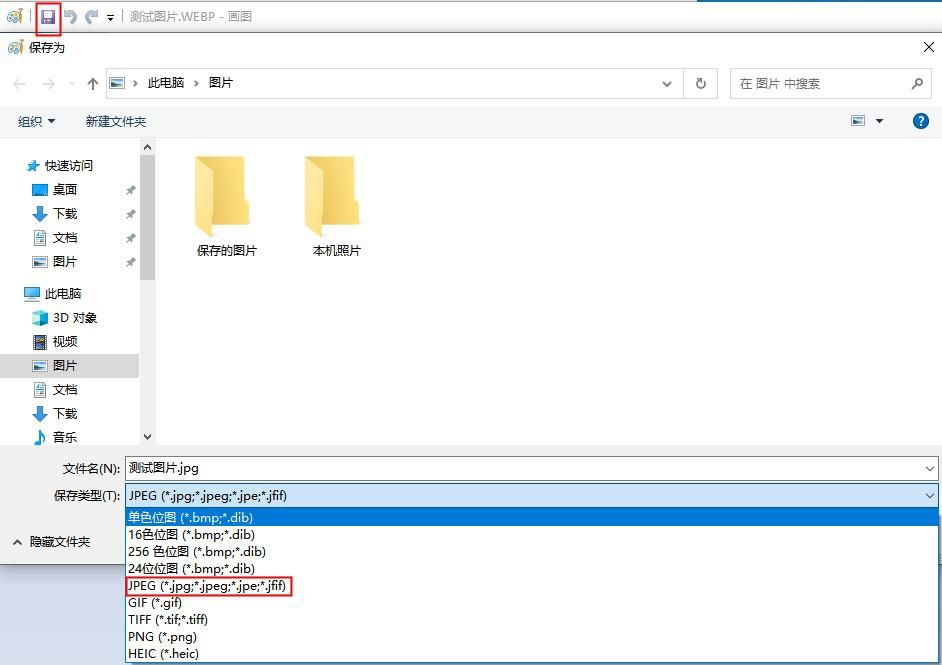Click the Paint application logo icon
Viewport: 942px width, 665px height.
pyautogui.click(x=14, y=15)
